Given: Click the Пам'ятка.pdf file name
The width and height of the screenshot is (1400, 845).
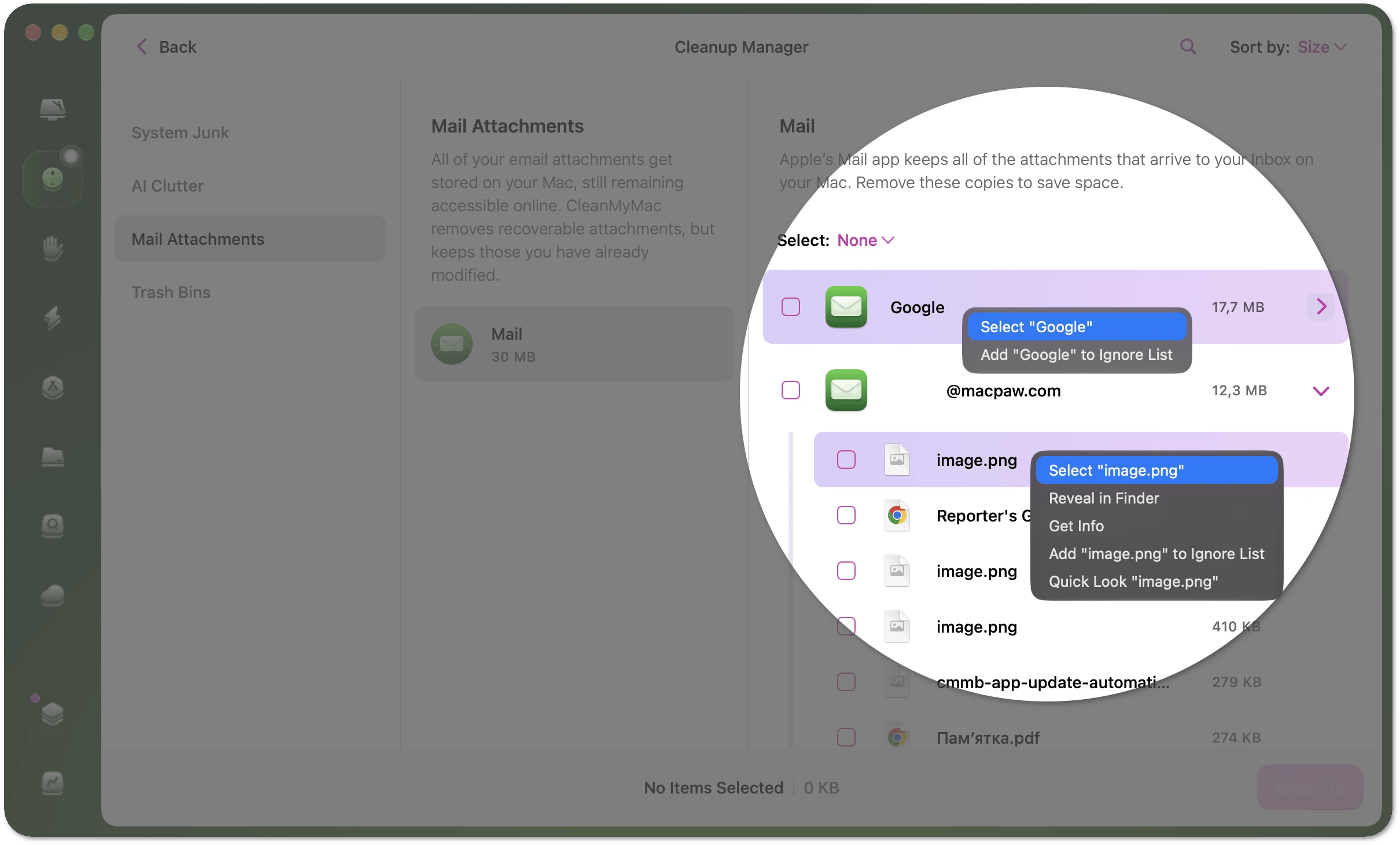Looking at the screenshot, I should pyautogui.click(x=988, y=738).
